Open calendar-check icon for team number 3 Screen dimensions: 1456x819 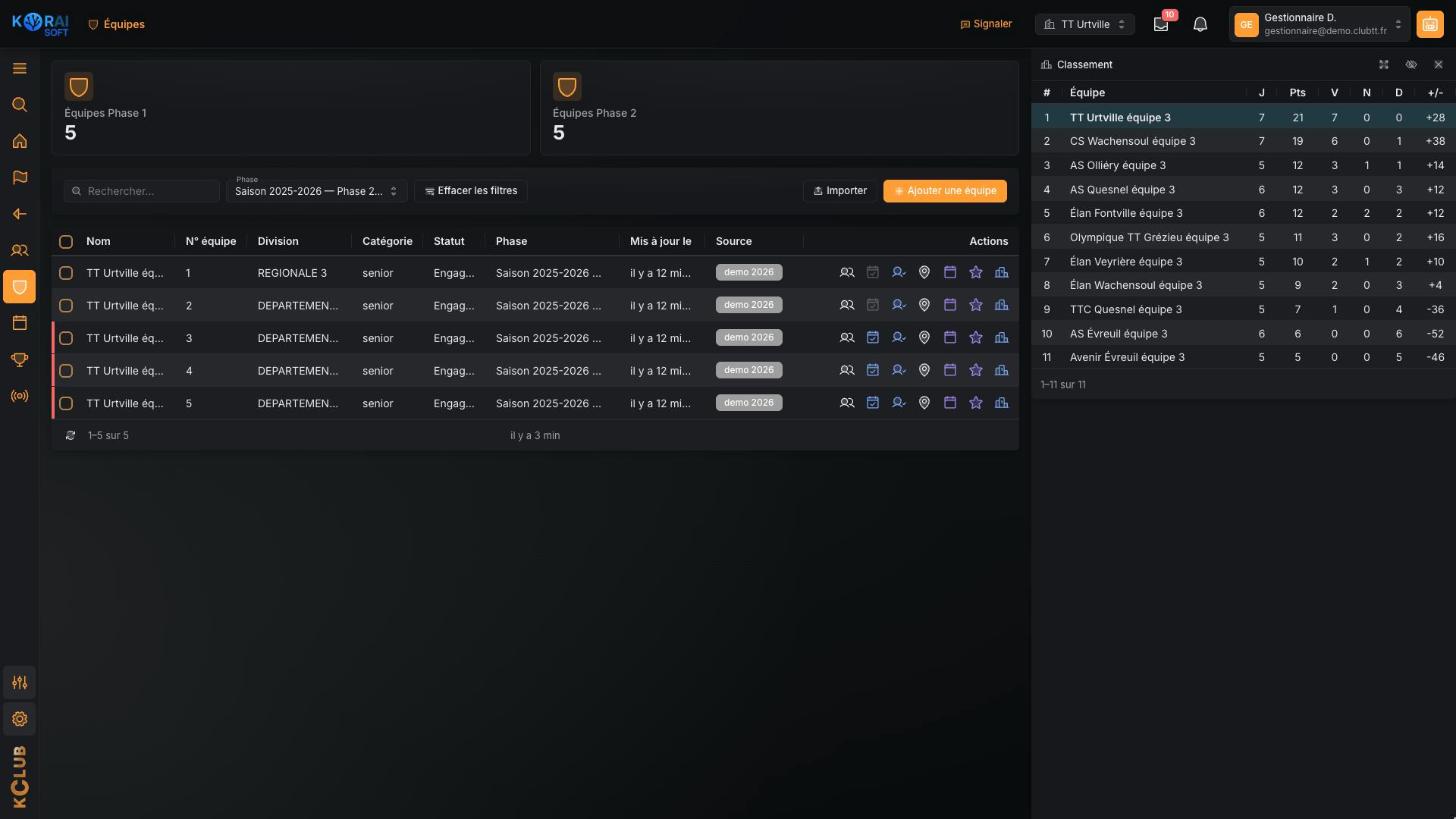872,338
